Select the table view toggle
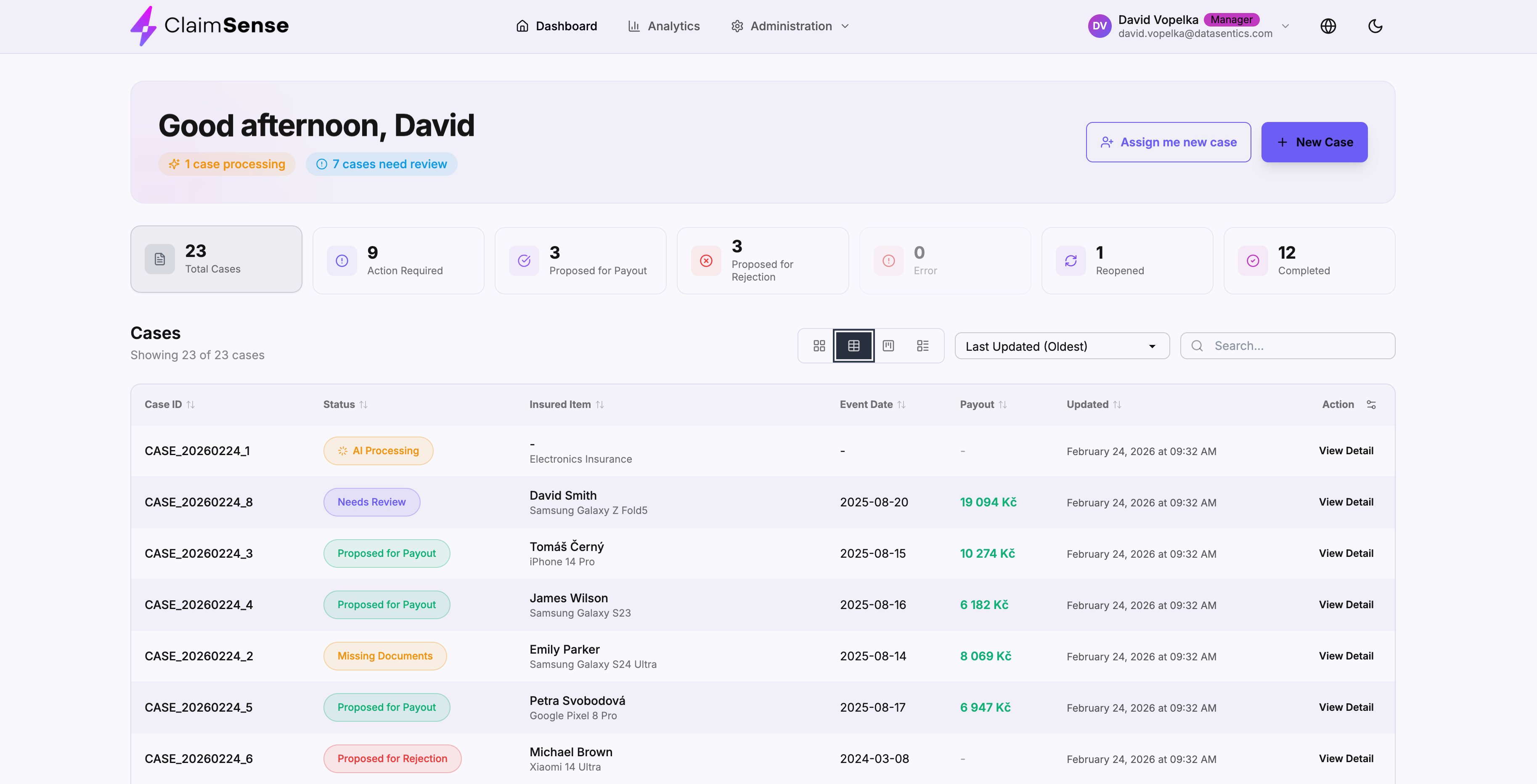1537x784 pixels. 853,345
